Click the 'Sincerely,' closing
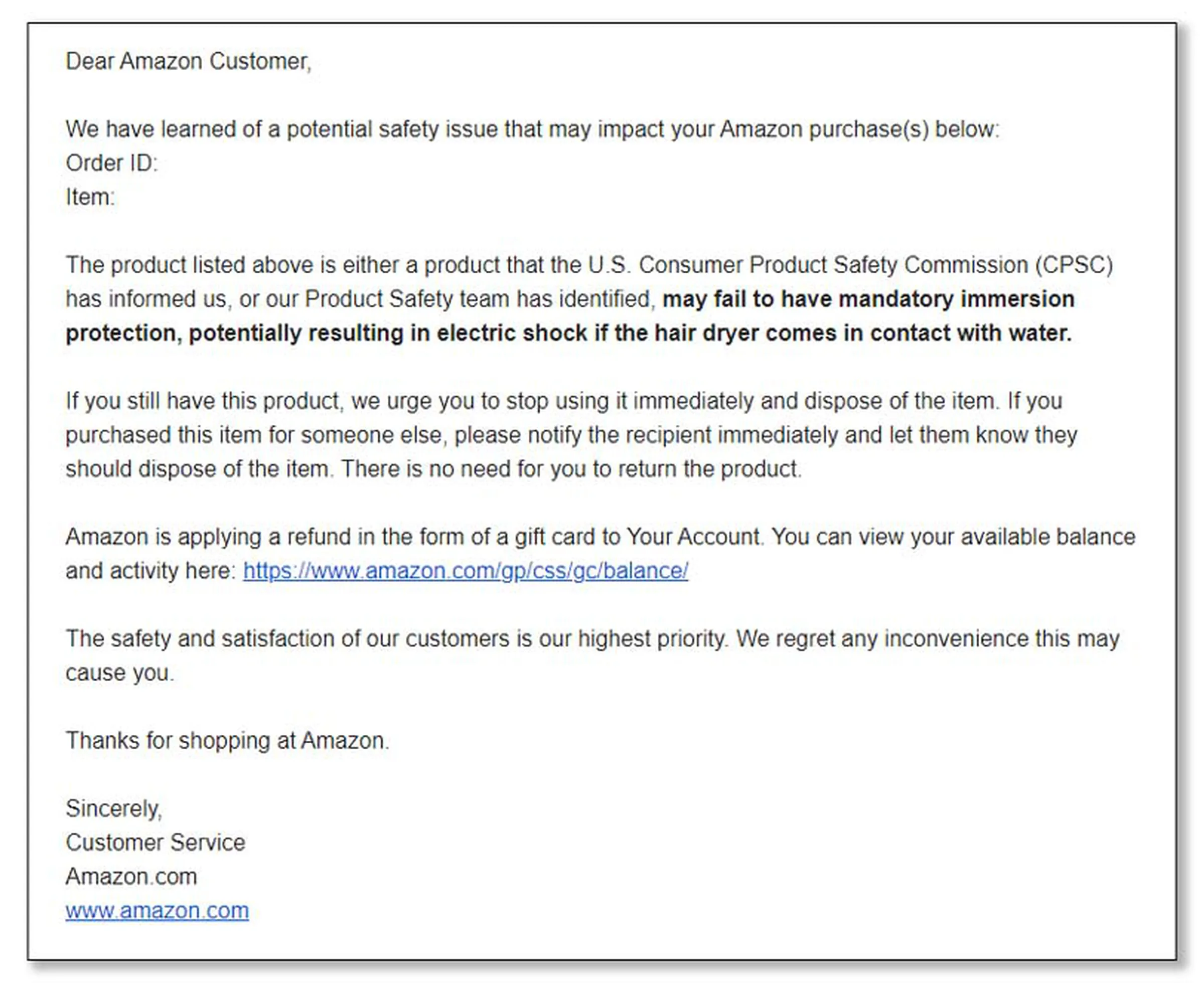This screenshot has width=1204, height=983. 114,808
